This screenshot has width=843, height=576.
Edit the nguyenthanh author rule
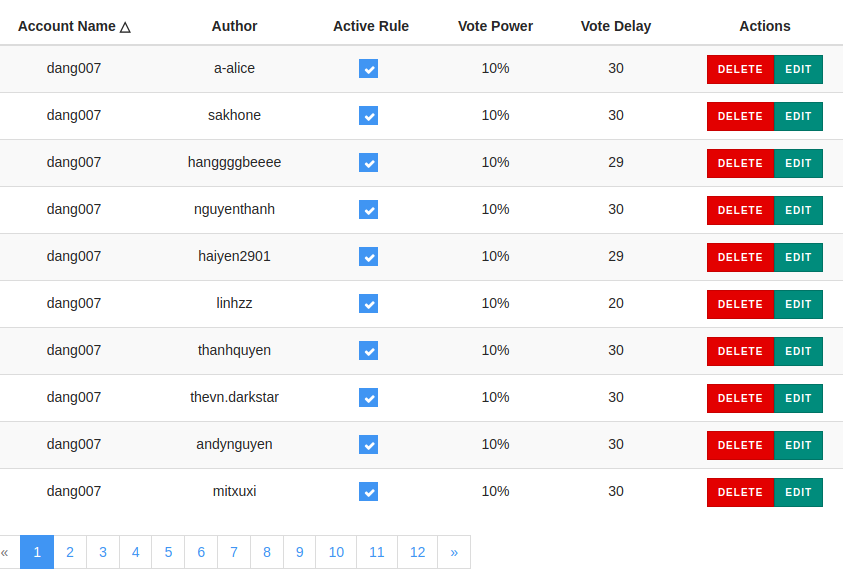[798, 210]
